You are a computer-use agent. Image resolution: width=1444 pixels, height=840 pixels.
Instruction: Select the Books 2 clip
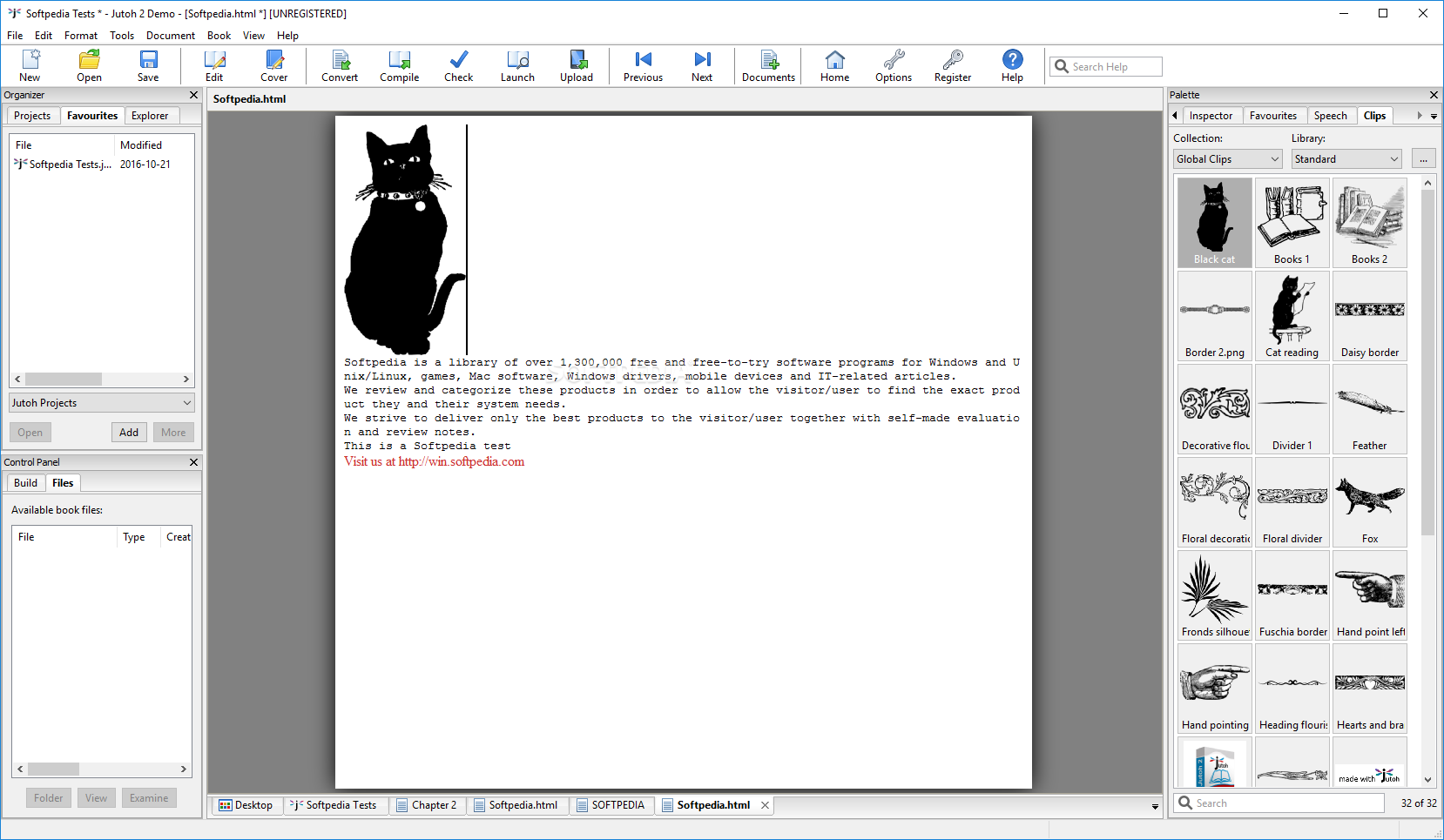coord(1370,223)
